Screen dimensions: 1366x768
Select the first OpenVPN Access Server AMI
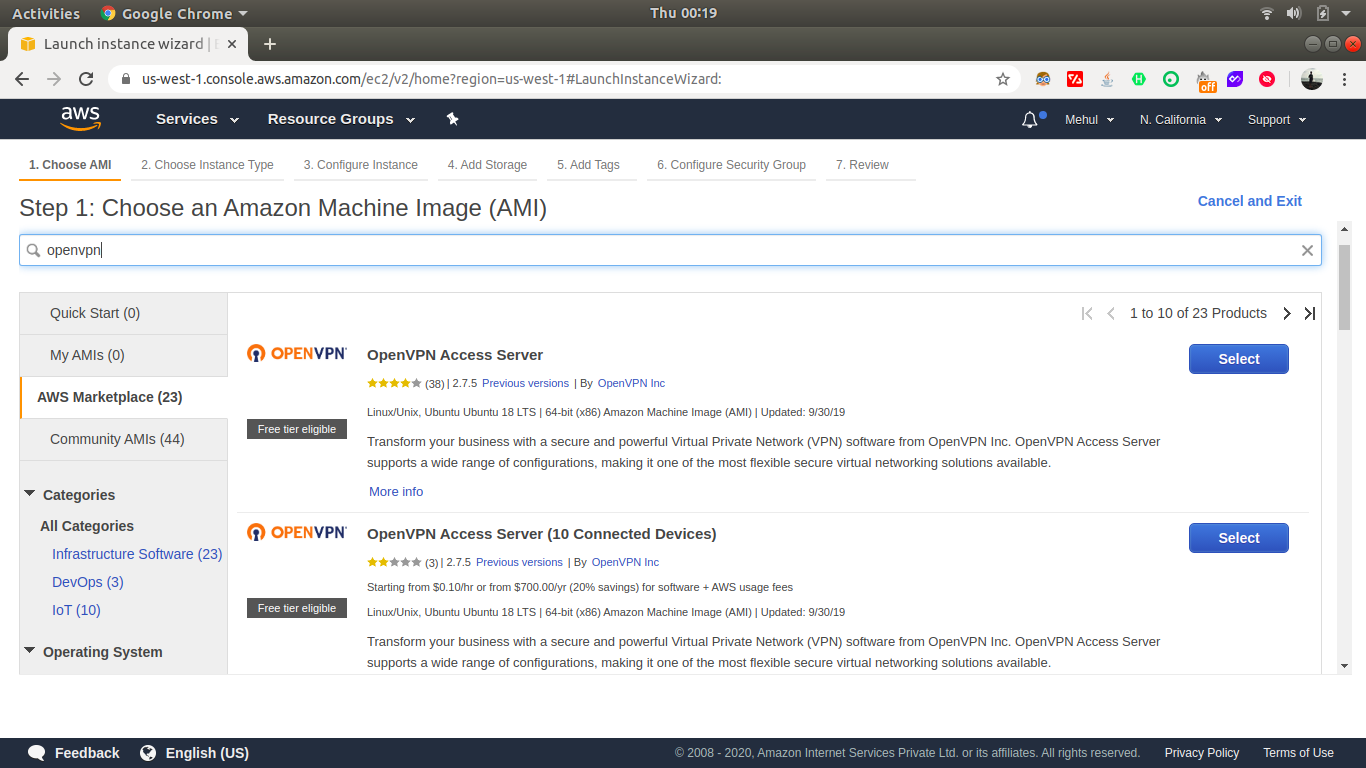(x=1238, y=359)
